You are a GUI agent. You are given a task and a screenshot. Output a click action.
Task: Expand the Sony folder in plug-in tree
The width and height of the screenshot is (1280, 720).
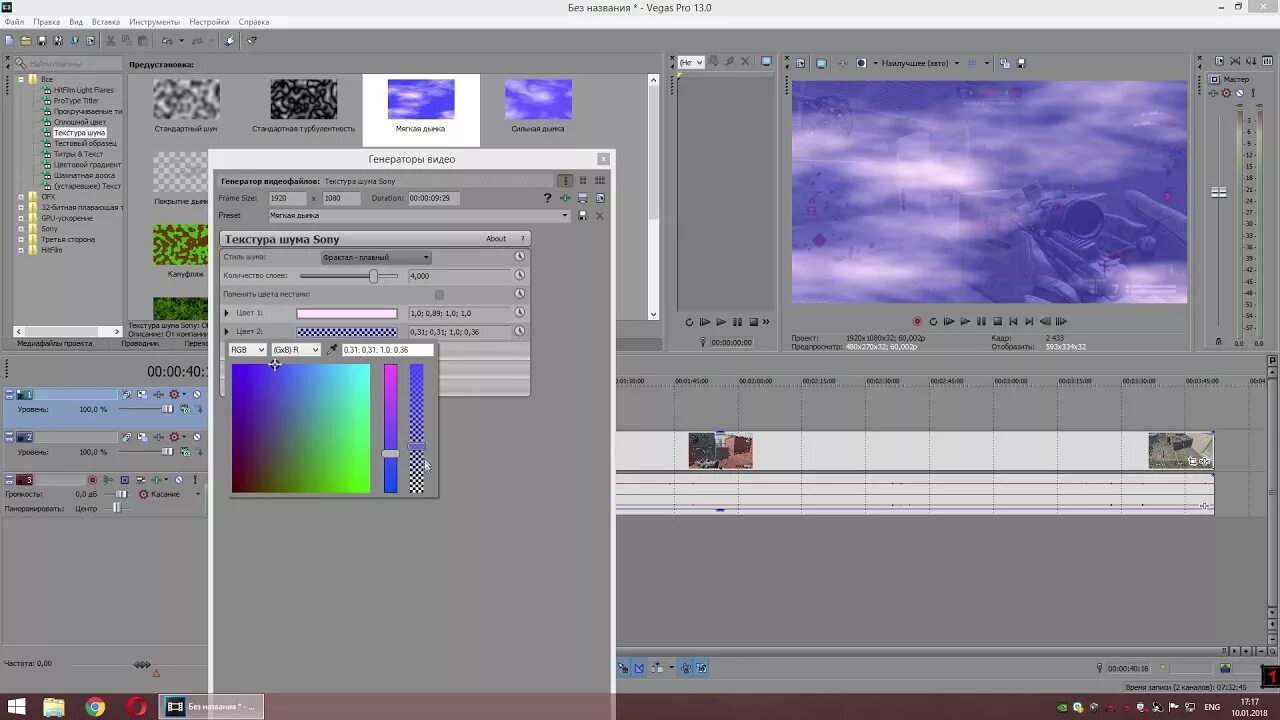pyautogui.click(x=20, y=229)
